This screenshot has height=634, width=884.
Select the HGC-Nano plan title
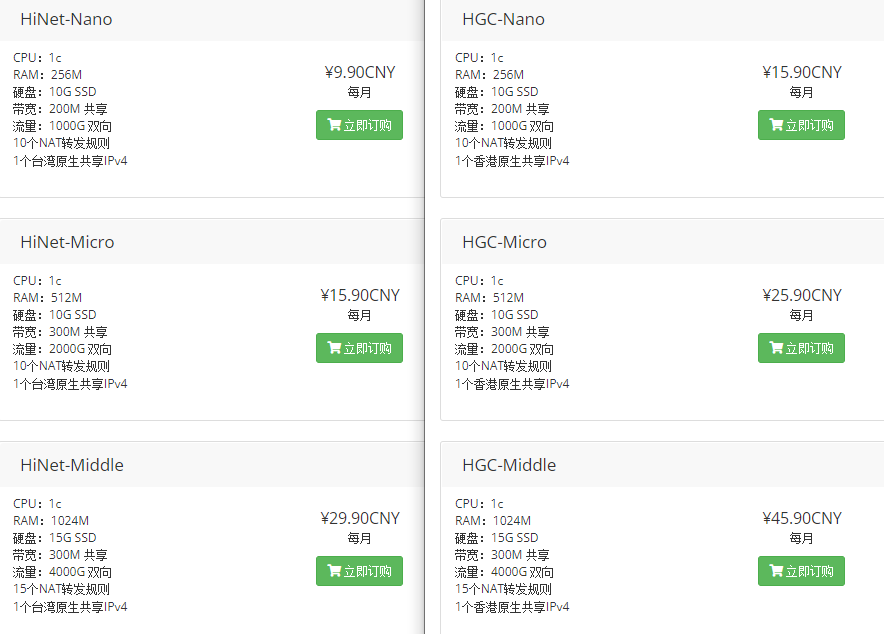point(503,19)
